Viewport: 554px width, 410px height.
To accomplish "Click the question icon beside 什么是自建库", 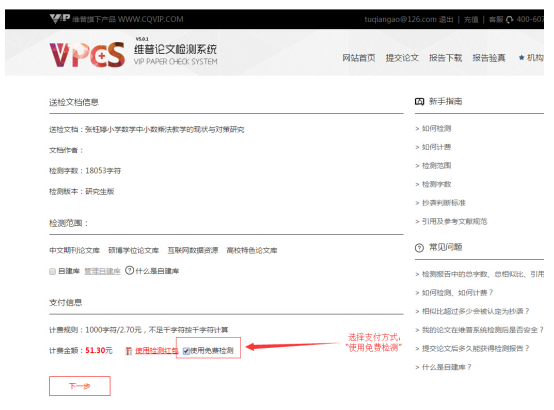I will click(129, 270).
